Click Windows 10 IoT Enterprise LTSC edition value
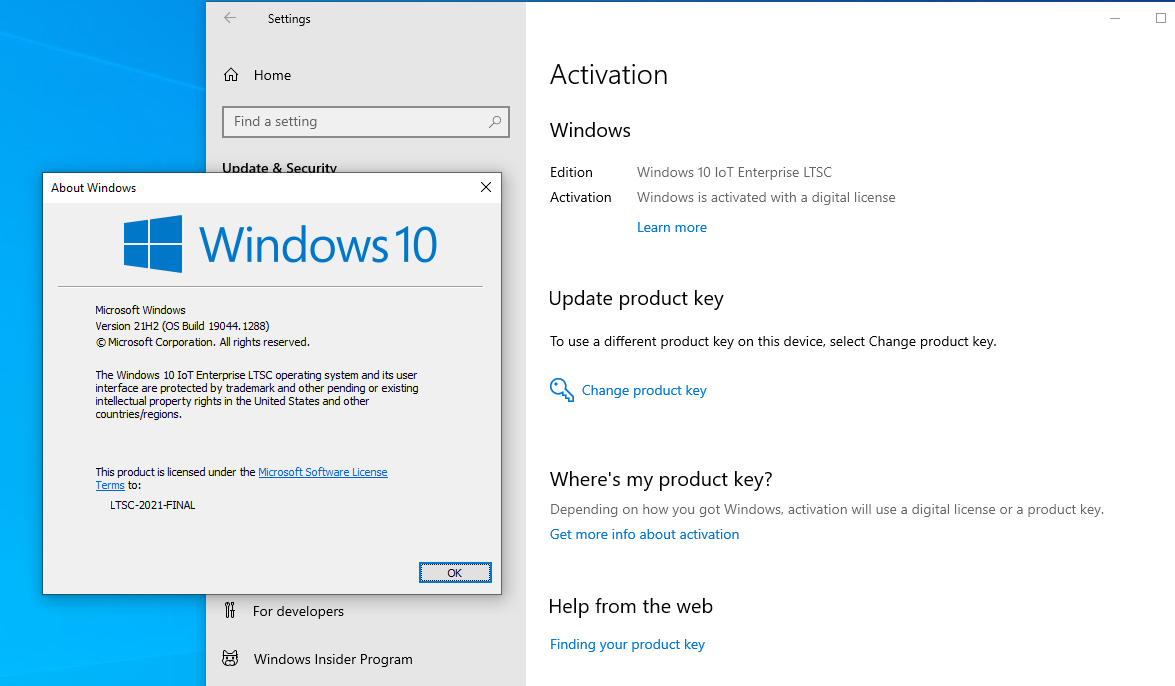The height and width of the screenshot is (686, 1175). [x=734, y=172]
